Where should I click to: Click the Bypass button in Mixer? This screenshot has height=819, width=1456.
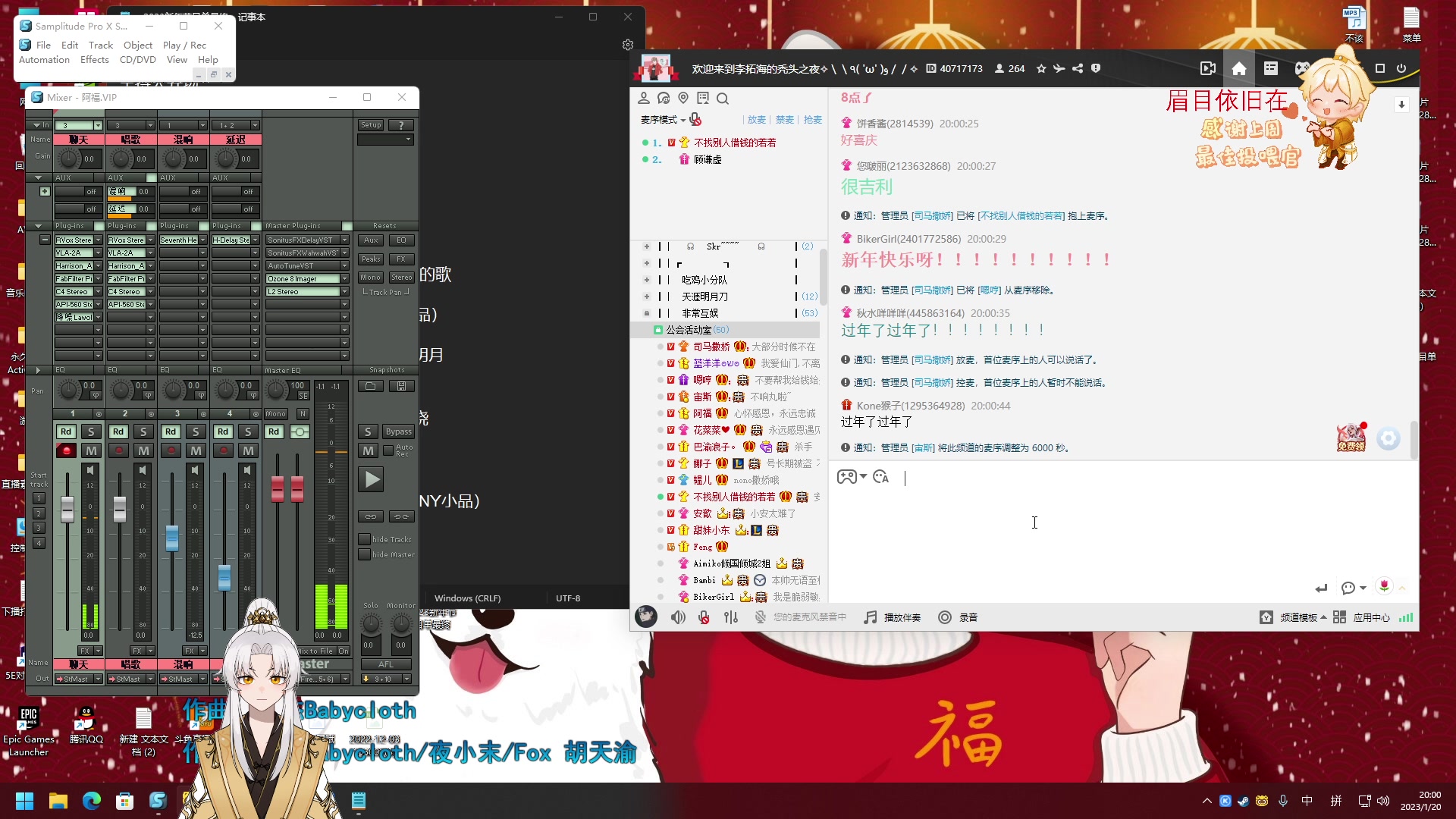399,431
